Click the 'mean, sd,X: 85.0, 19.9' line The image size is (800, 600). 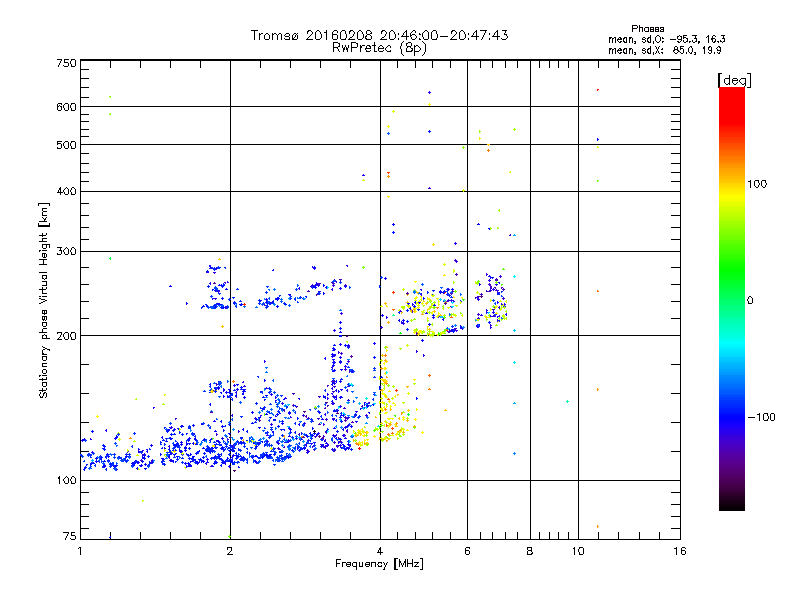pos(664,50)
